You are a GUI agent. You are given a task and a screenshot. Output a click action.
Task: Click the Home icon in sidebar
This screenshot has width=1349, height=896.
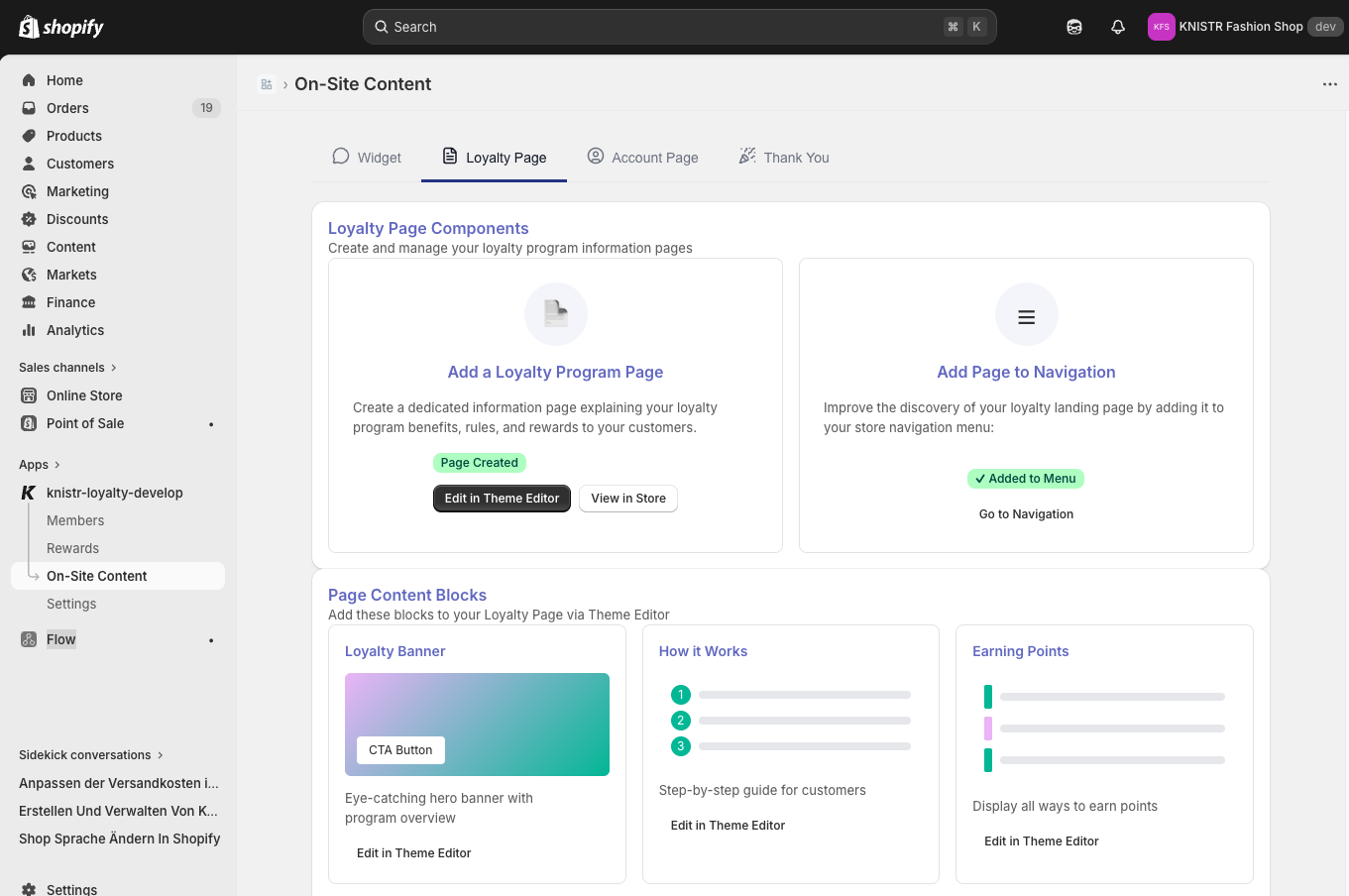pyautogui.click(x=29, y=80)
